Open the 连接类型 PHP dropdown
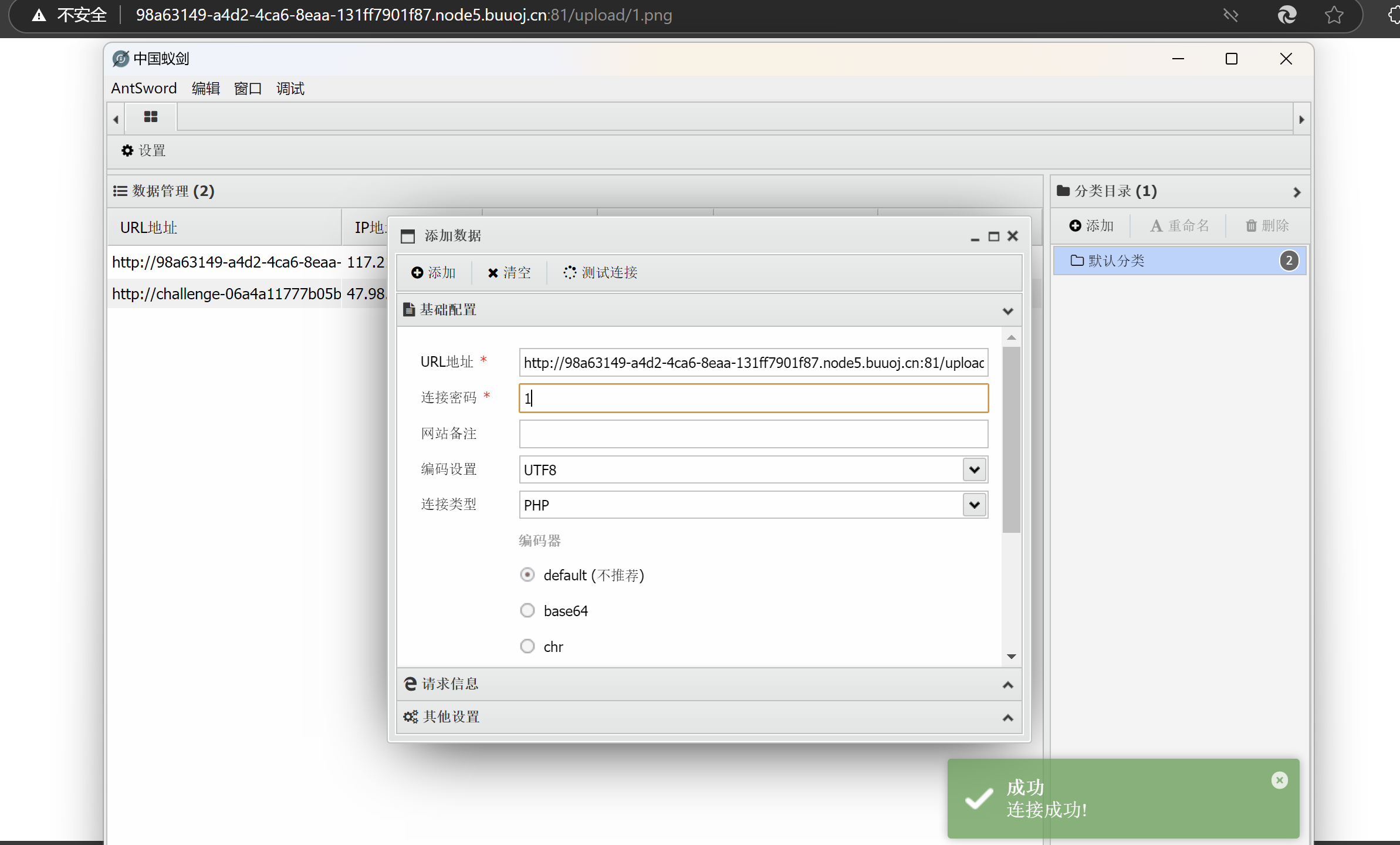The image size is (1400, 845). [x=974, y=505]
